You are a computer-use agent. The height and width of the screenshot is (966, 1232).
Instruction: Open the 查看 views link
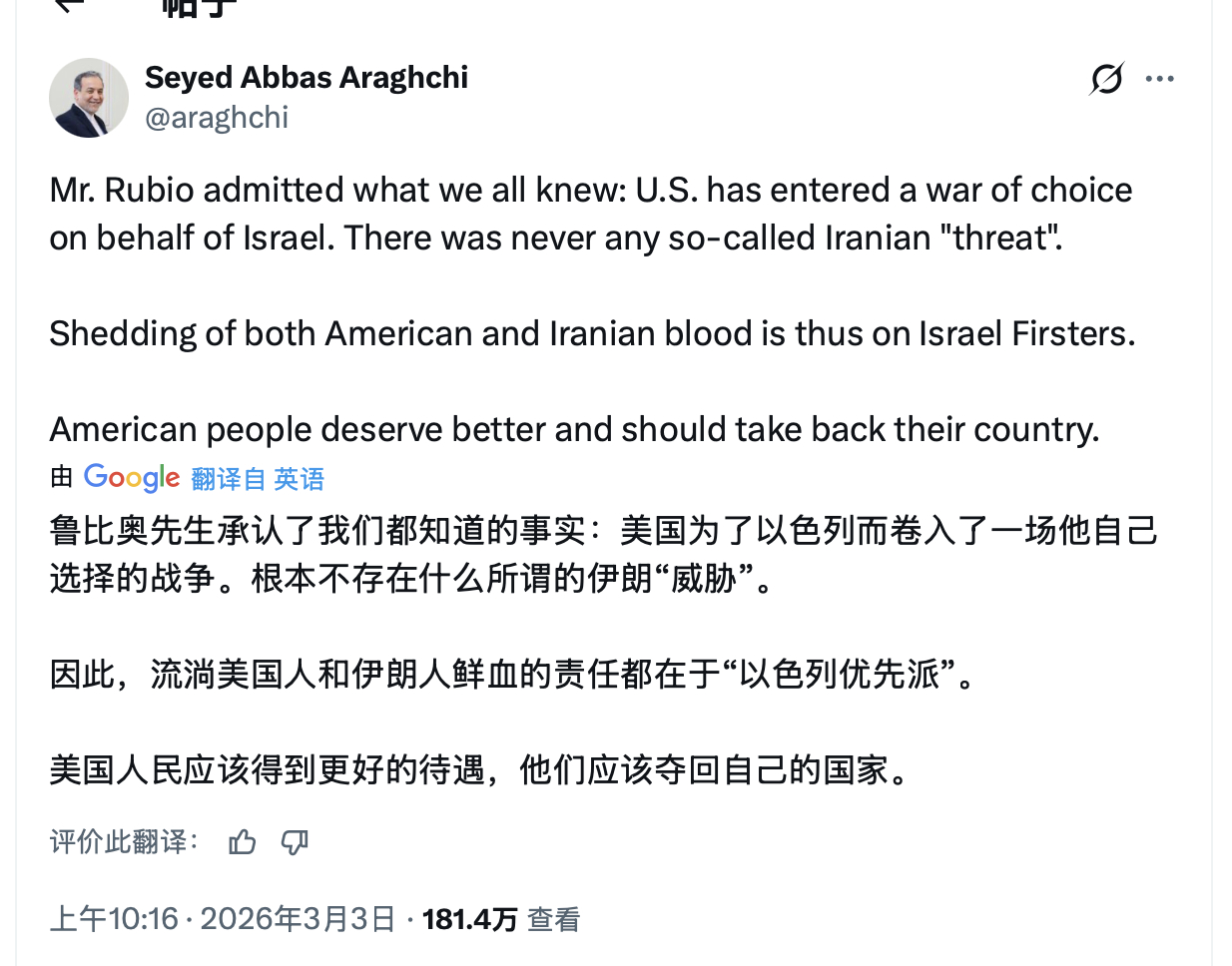pyautogui.click(x=552, y=918)
